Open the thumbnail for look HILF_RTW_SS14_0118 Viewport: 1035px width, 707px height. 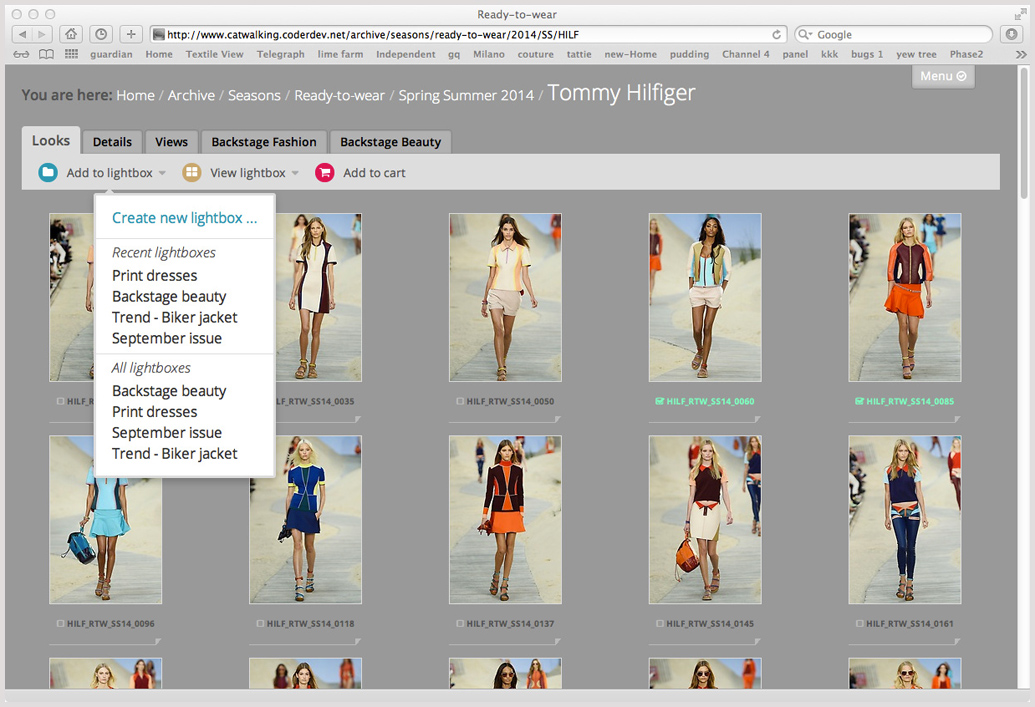306,520
